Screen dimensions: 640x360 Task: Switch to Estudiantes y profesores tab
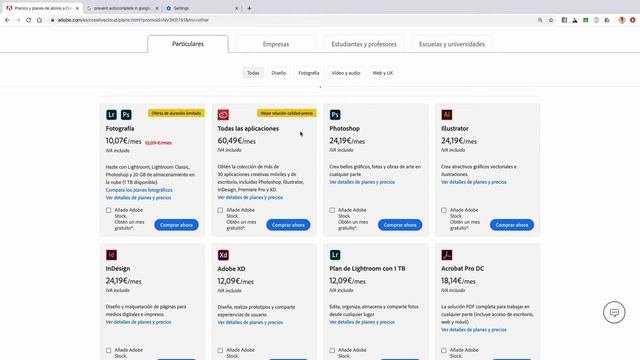coord(364,44)
